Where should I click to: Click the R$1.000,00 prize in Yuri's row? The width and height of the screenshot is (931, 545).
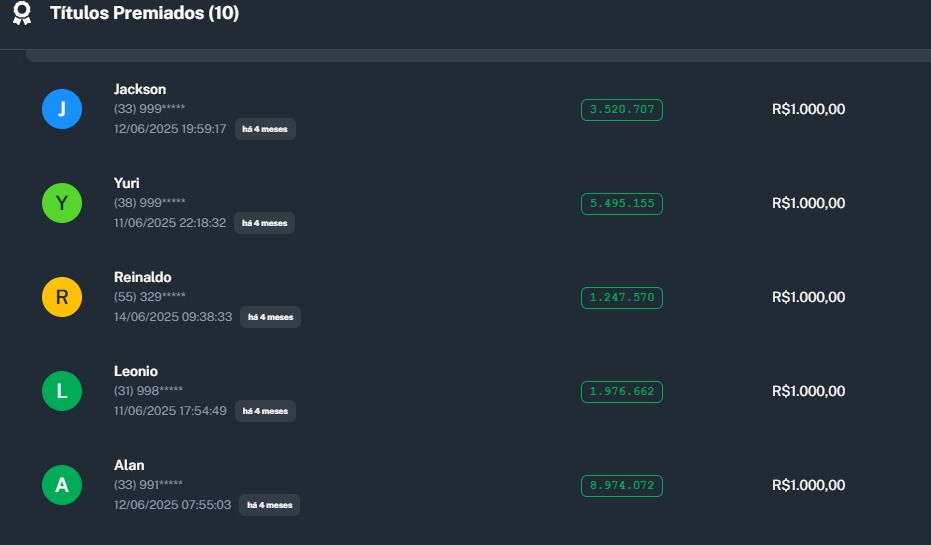(x=808, y=203)
